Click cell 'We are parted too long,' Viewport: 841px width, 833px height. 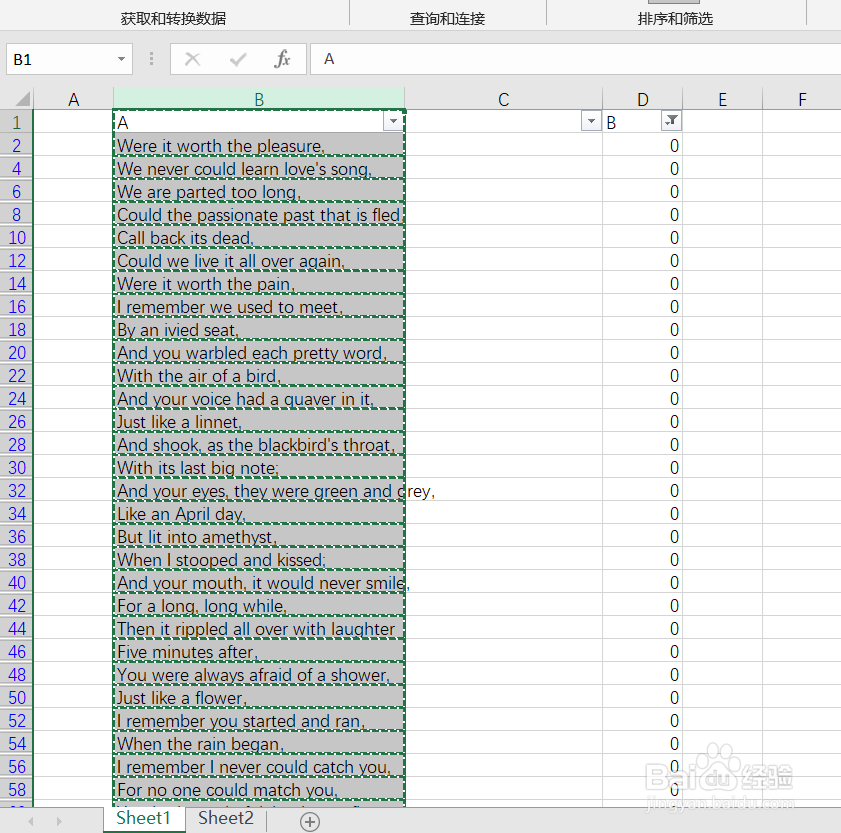259,191
